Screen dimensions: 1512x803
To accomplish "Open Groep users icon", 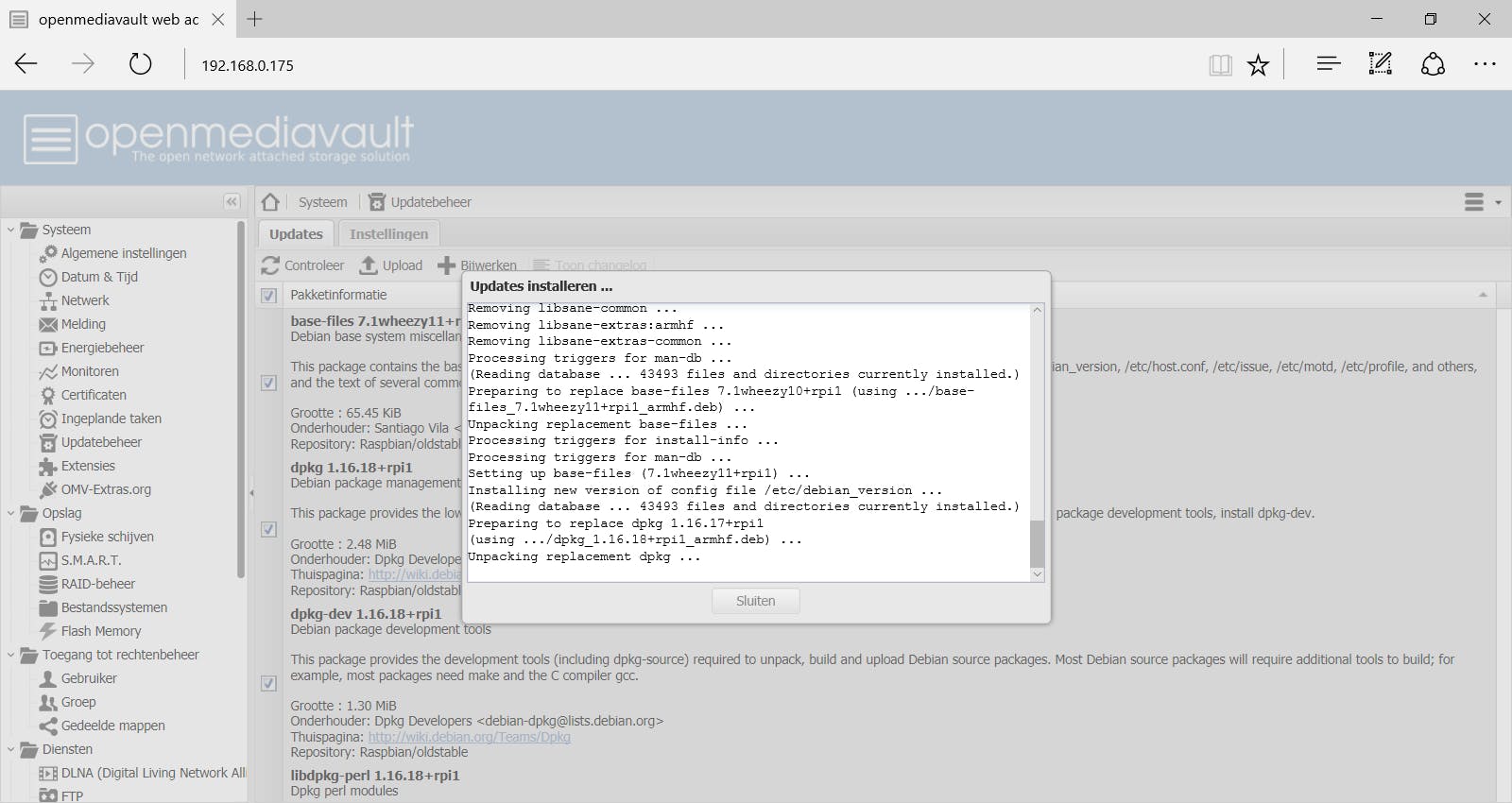I will coord(48,702).
